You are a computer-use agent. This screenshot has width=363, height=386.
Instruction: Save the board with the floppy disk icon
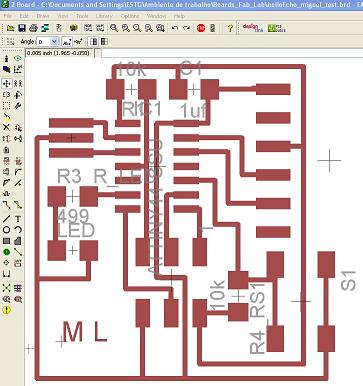click(x=22, y=28)
